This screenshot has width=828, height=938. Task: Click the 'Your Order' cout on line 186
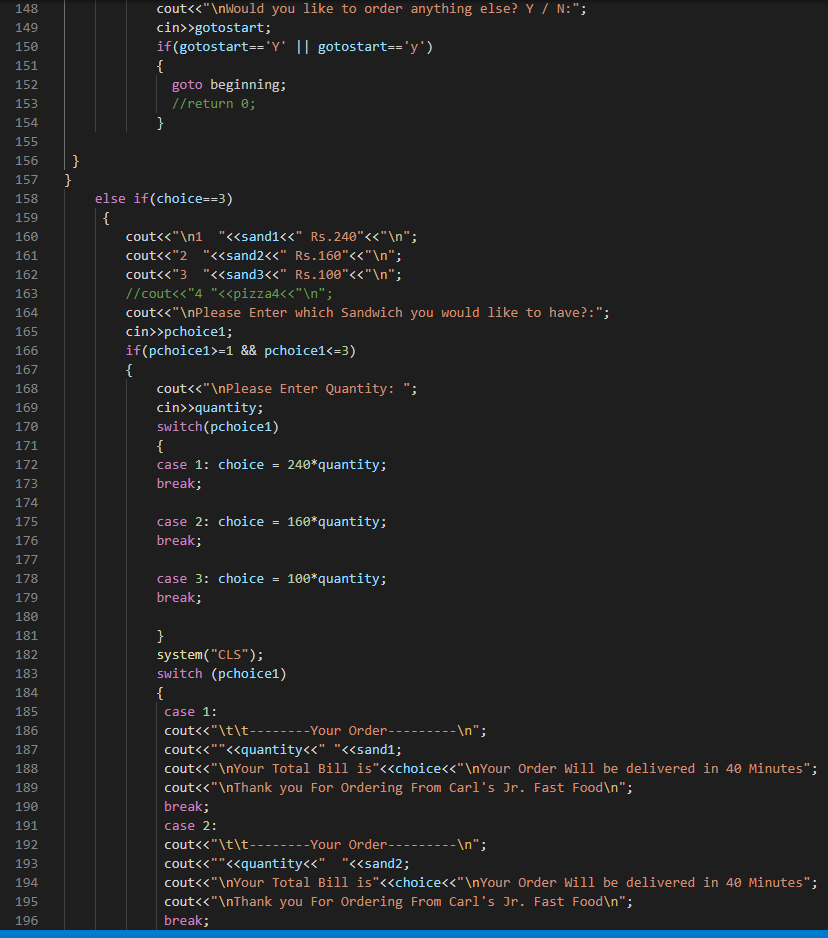[325, 731]
